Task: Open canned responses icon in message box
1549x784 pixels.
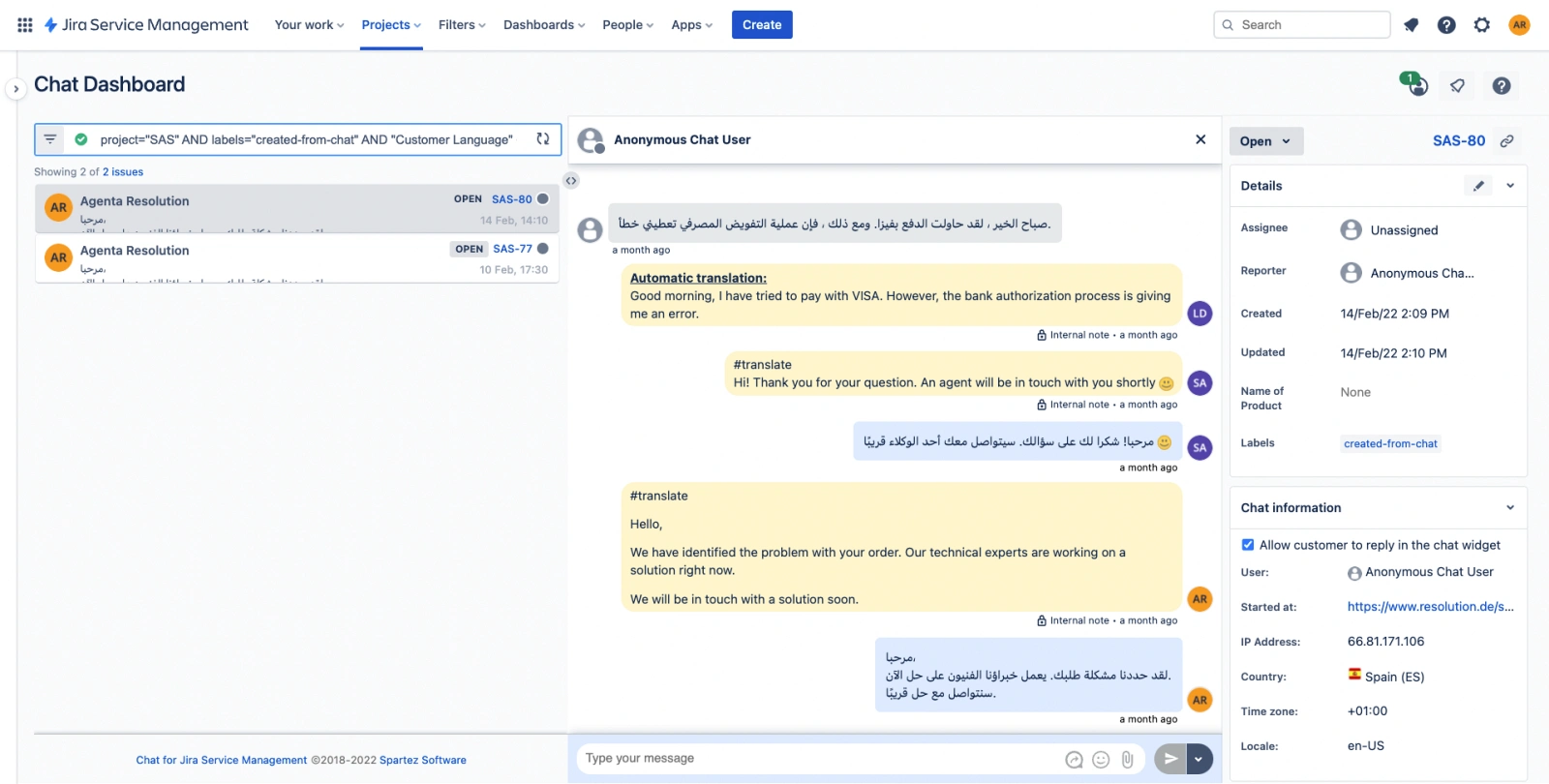Action: [1074, 760]
